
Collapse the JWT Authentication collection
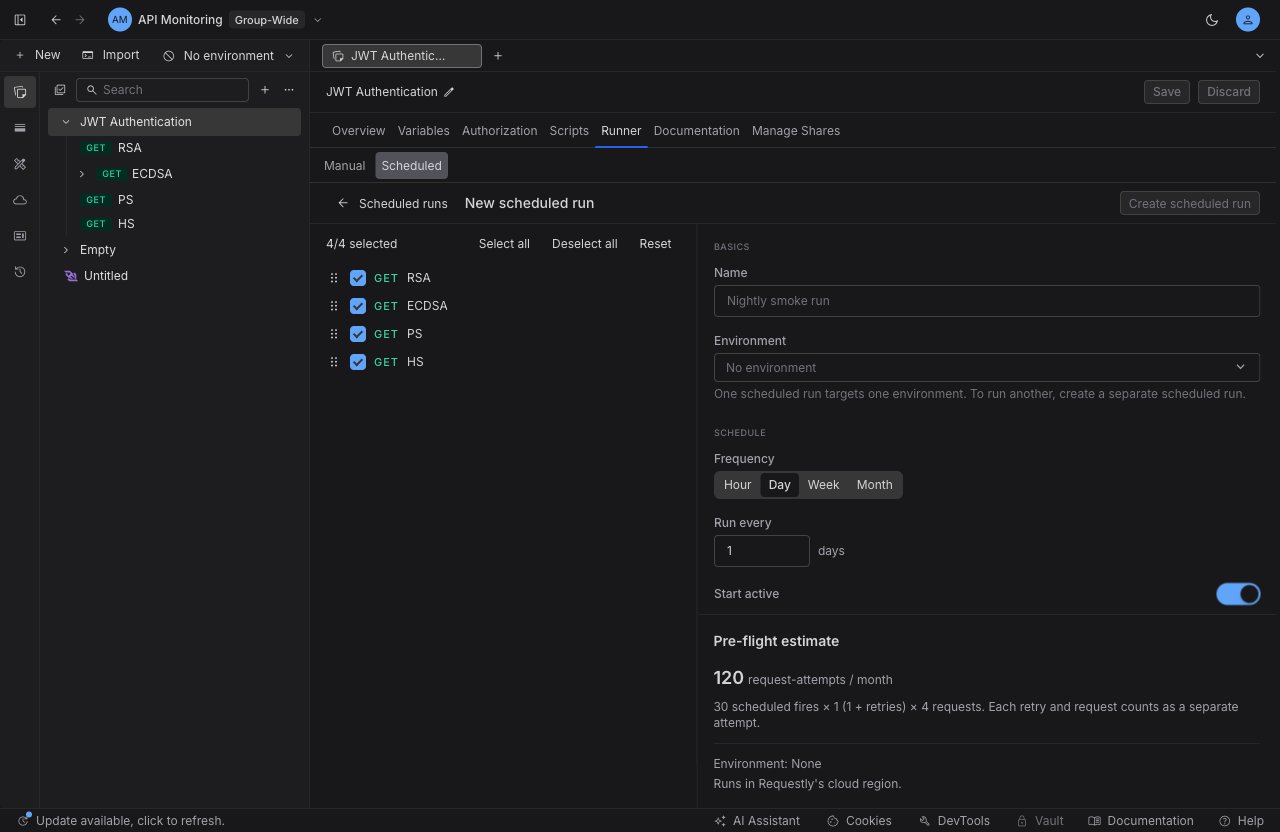pos(66,122)
